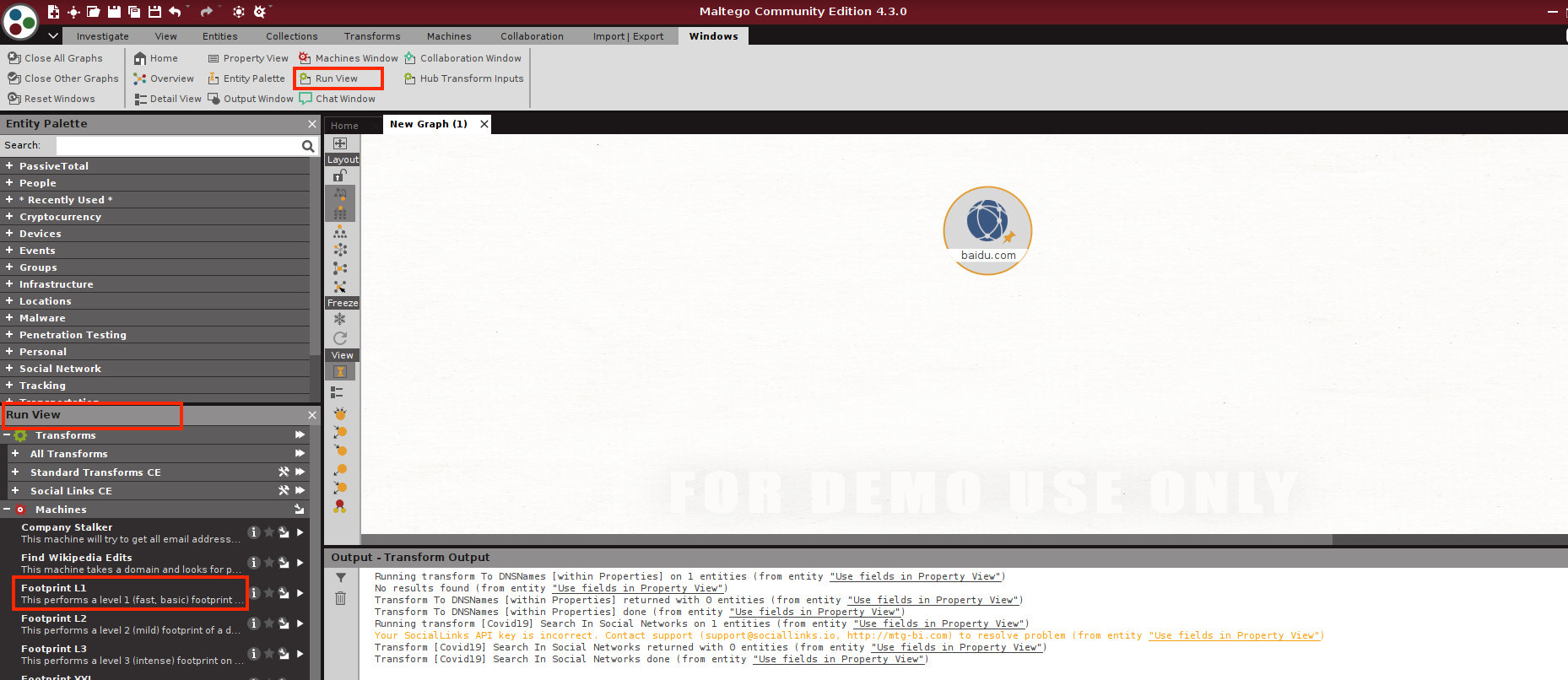Screen dimensions: 1568x680
Task: Favorite the Footprint L2 machine star
Action: 268,623
